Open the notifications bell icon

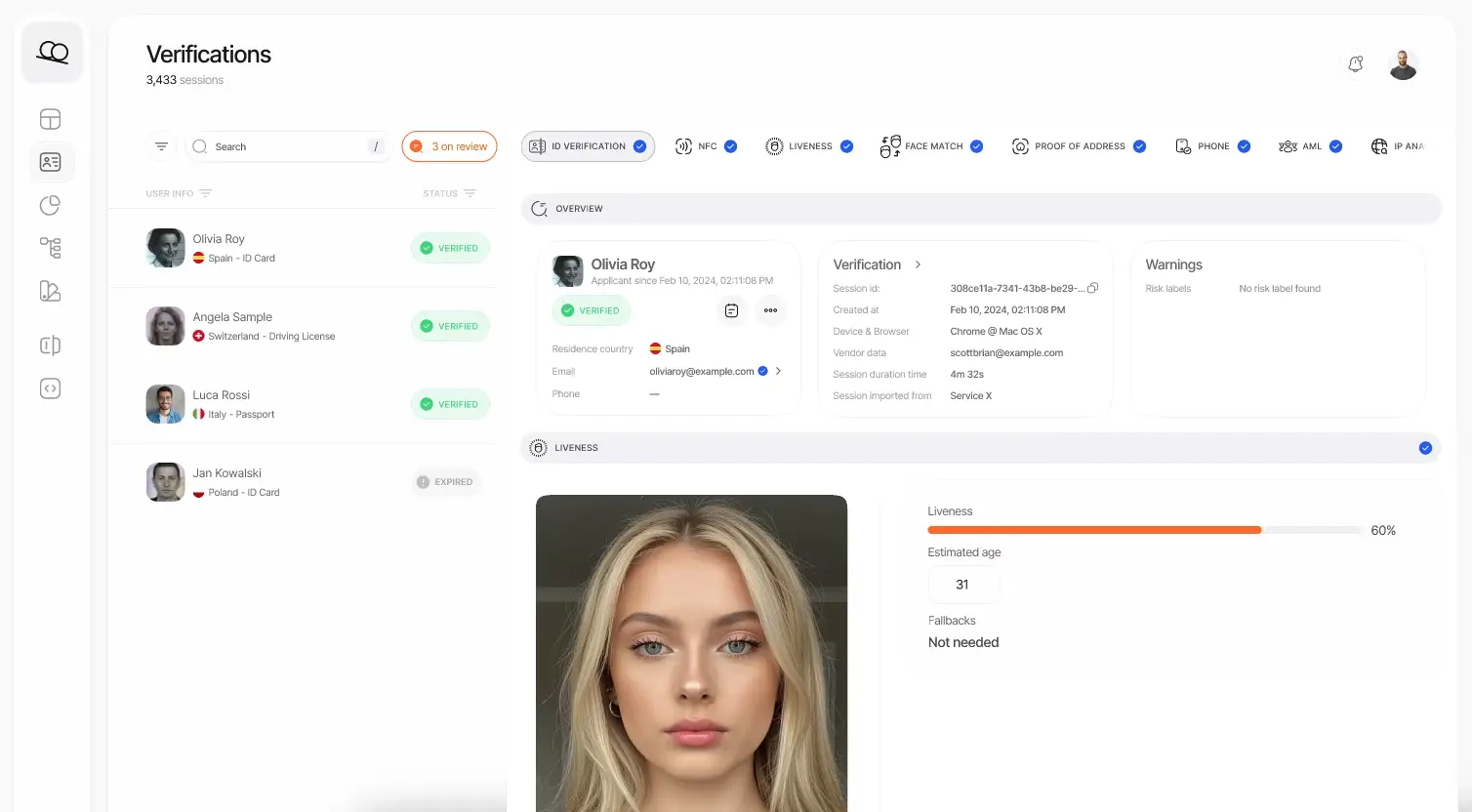click(1355, 63)
